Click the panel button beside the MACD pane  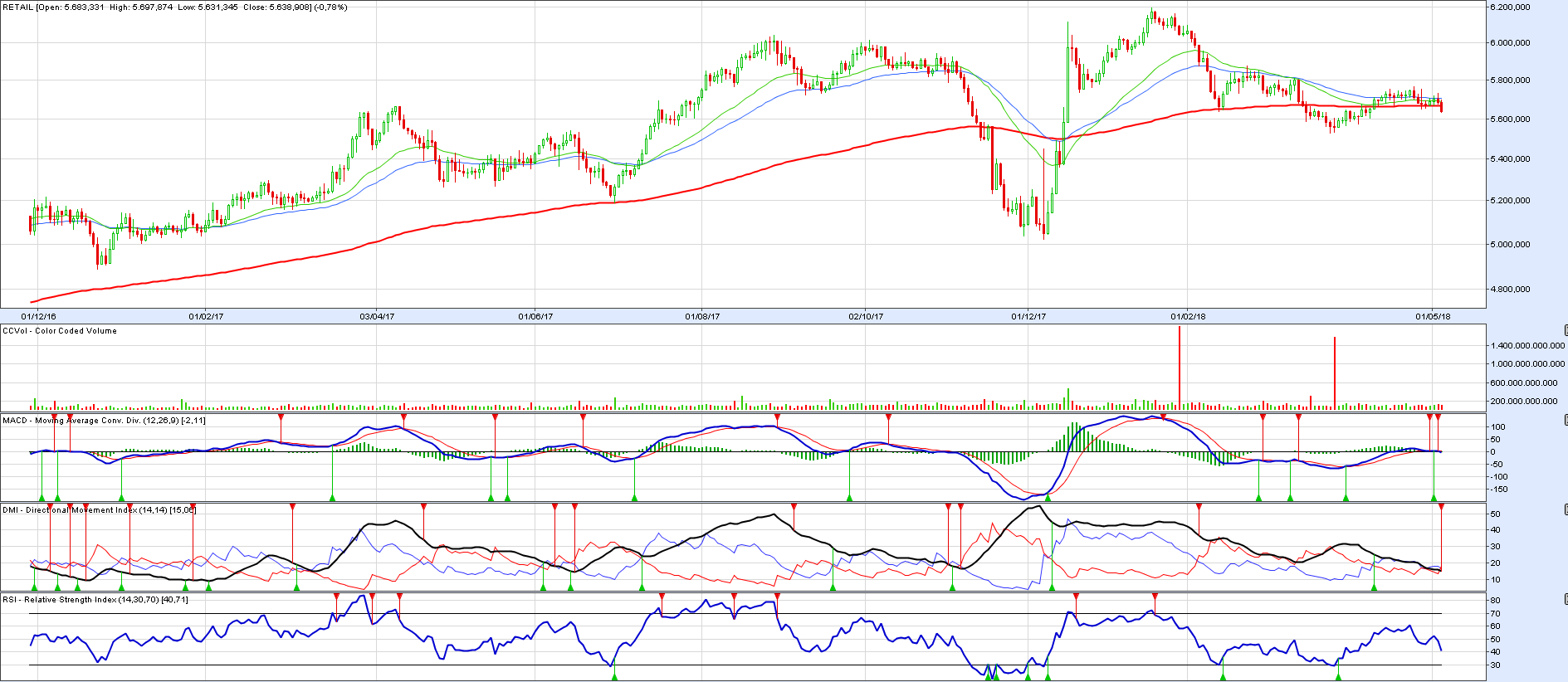[x=1566, y=420]
